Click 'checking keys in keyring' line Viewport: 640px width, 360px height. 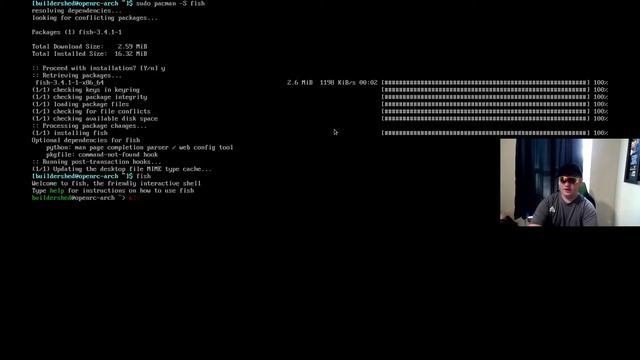[86, 90]
